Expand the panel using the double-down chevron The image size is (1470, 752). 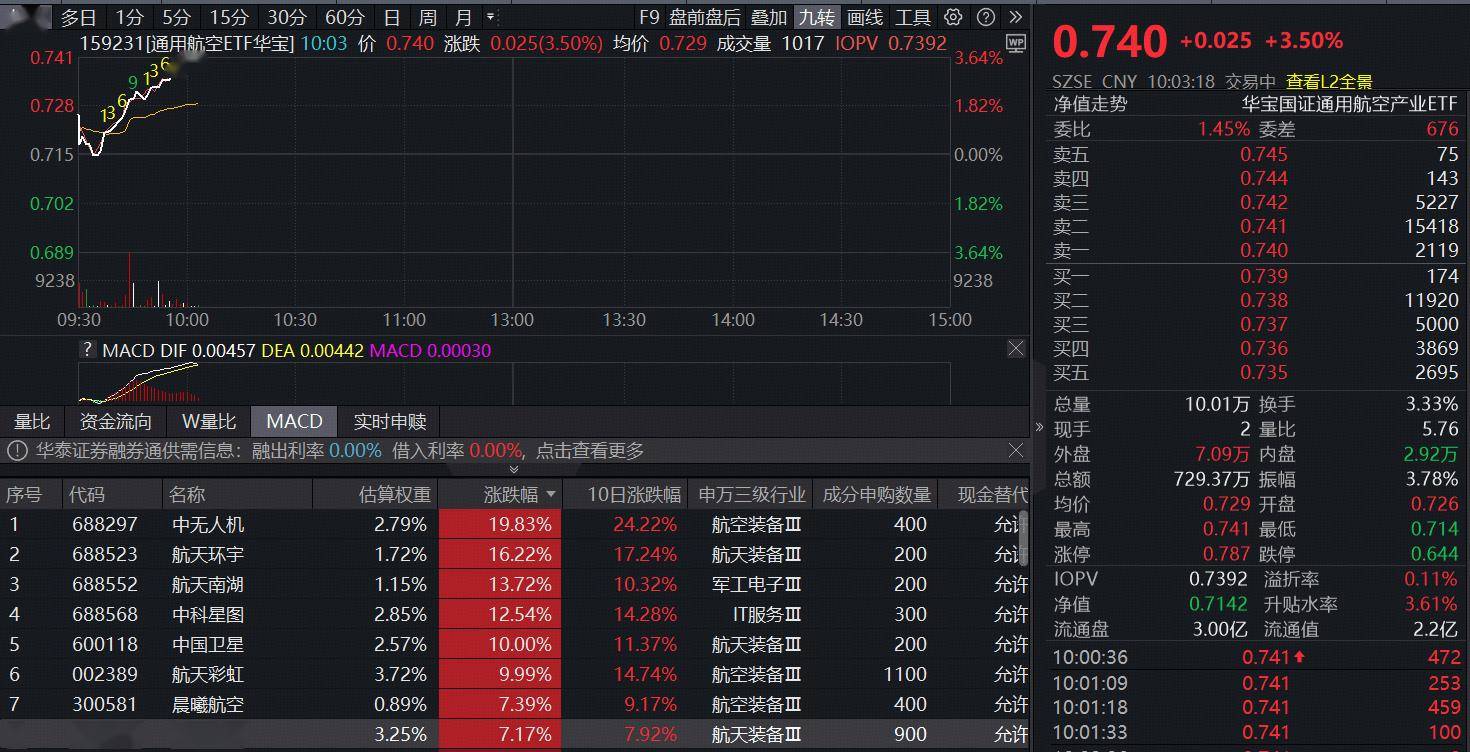click(514, 469)
